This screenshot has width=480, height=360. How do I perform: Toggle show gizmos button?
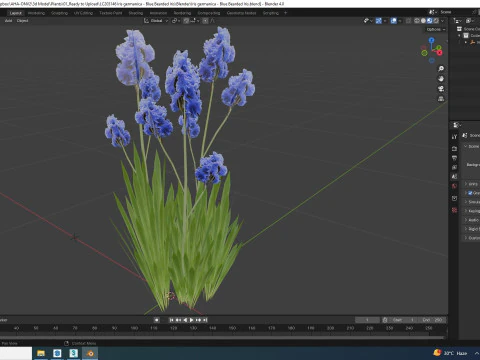pyautogui.click(x=379, y=21)
